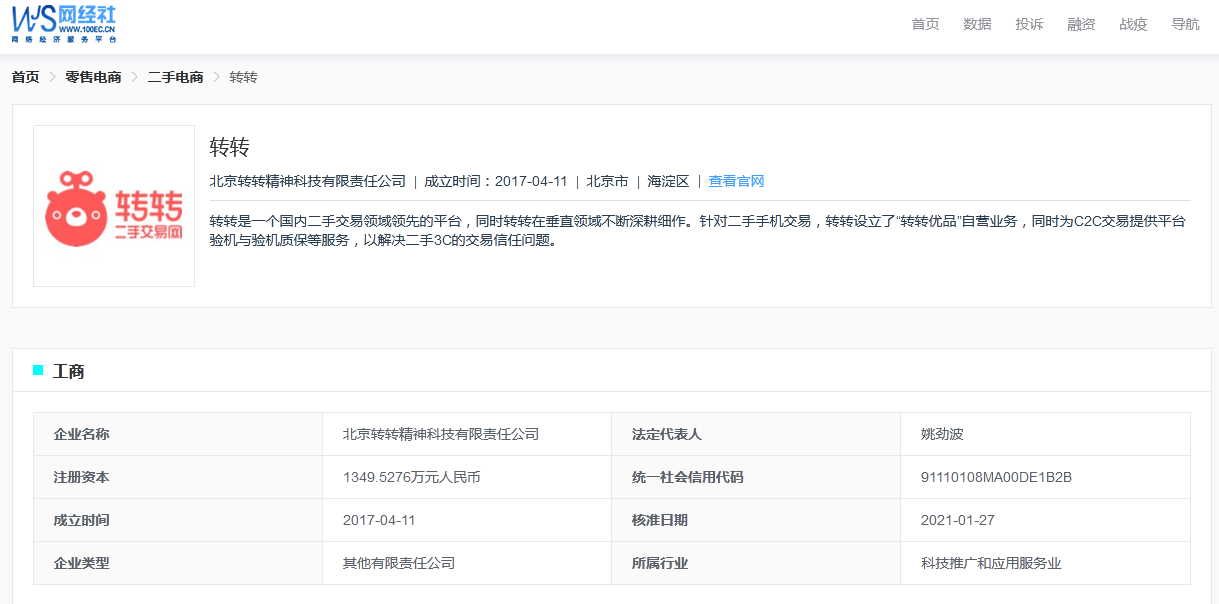Click the 所属行业 label cell
Screen dimensions: 1219x604
click(756, 563)
